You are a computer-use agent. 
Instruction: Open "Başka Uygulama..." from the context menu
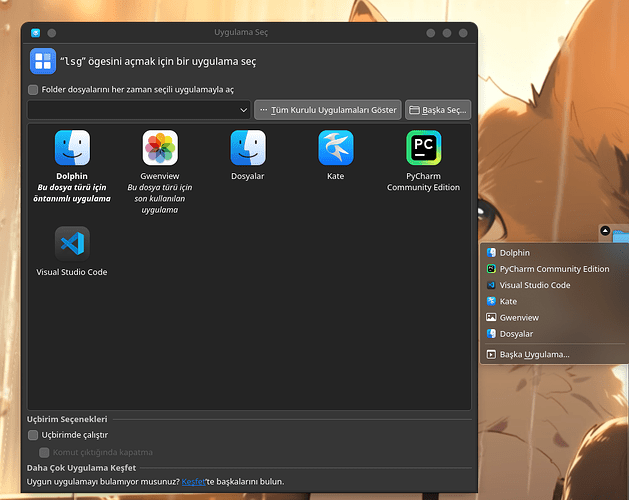coord(534,354)
